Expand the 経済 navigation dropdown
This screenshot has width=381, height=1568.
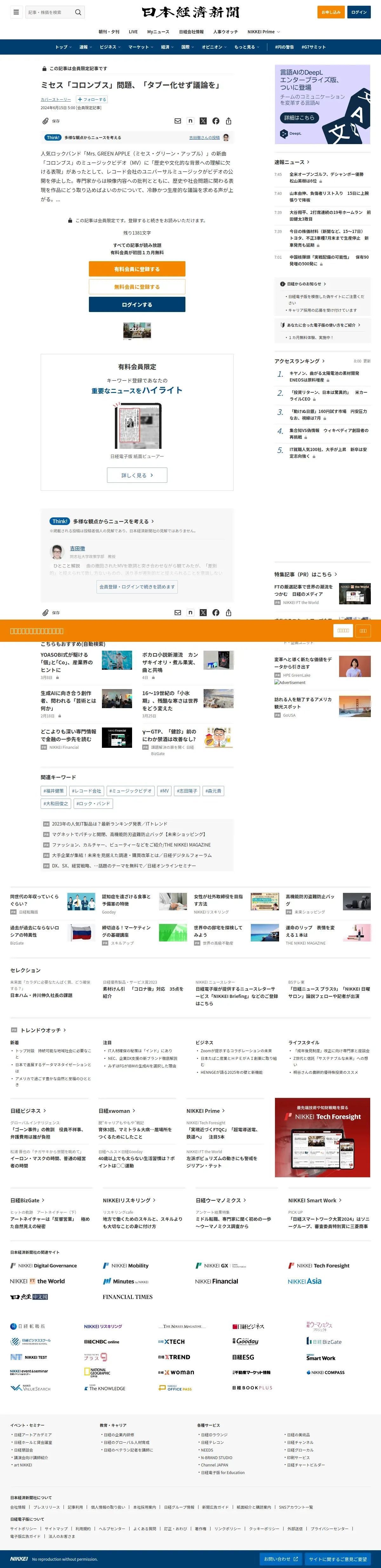tap(167, 47)
